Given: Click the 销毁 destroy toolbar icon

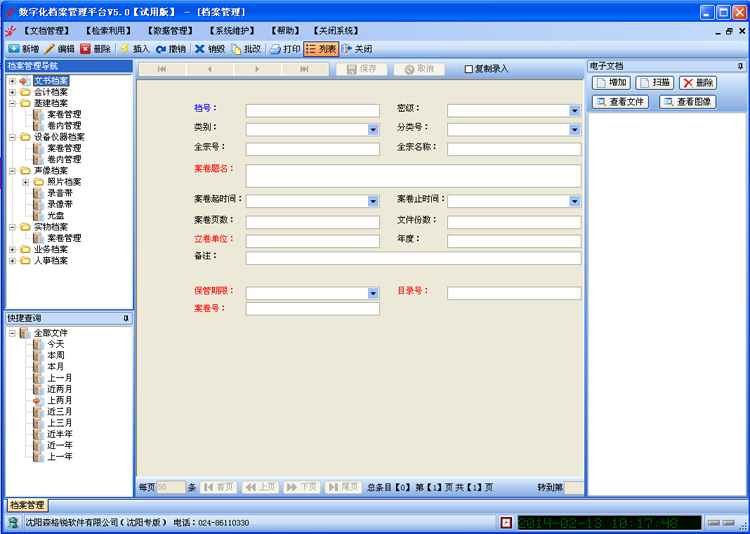Looking at the screenshot, I should (x=201, y=48).
